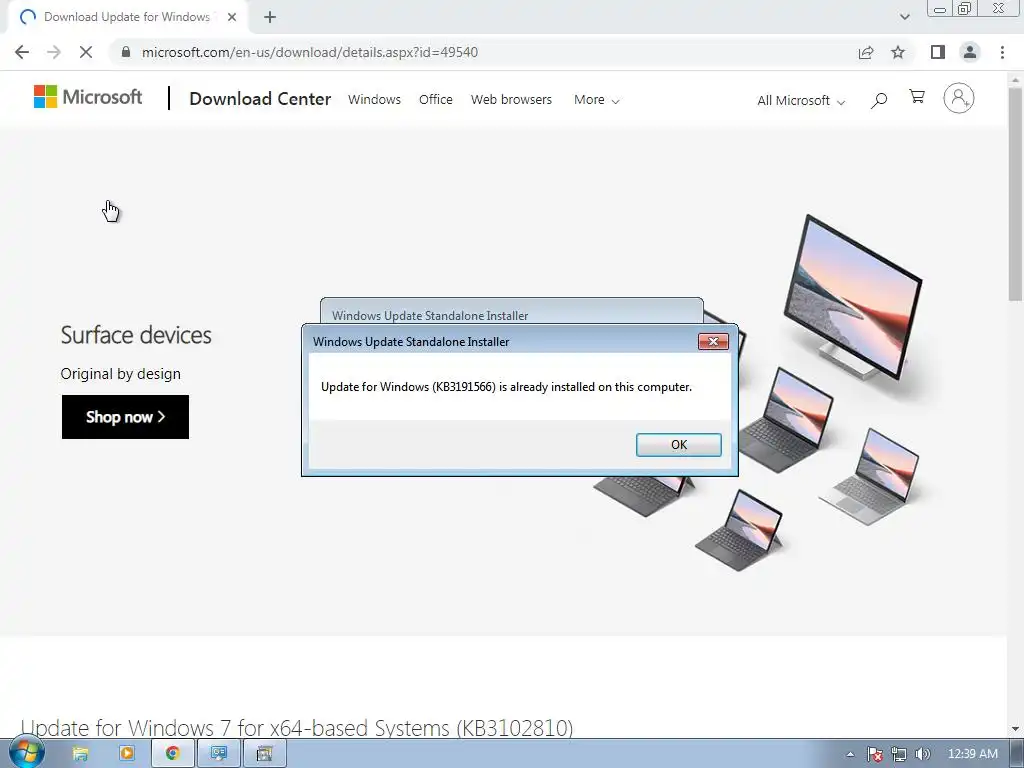Image resolution: width=1024 pixels, height=768 pixels.
Task: Open the Office menu item
Action: point(436,100)
